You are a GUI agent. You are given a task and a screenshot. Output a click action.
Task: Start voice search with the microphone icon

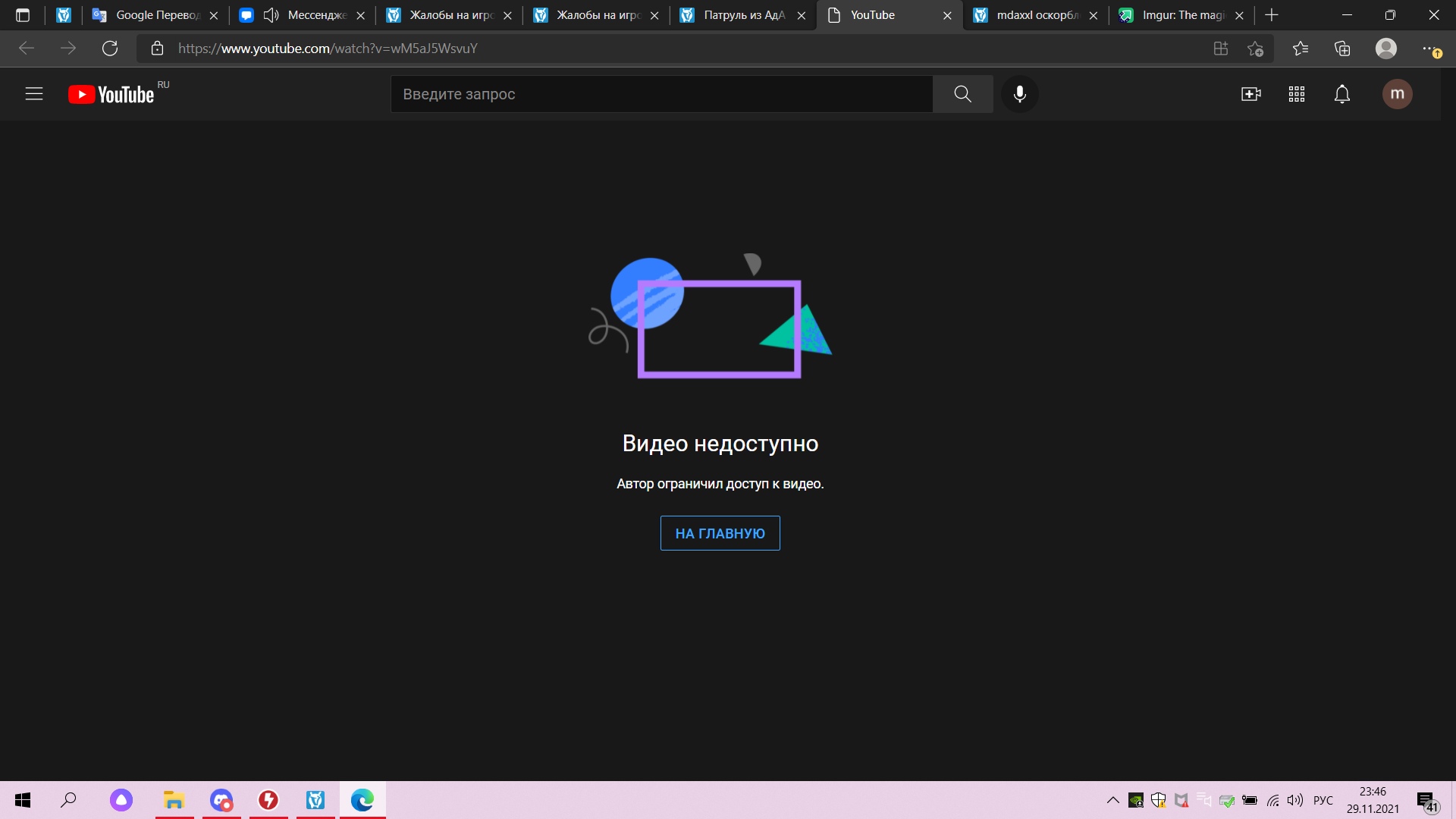1020,94
